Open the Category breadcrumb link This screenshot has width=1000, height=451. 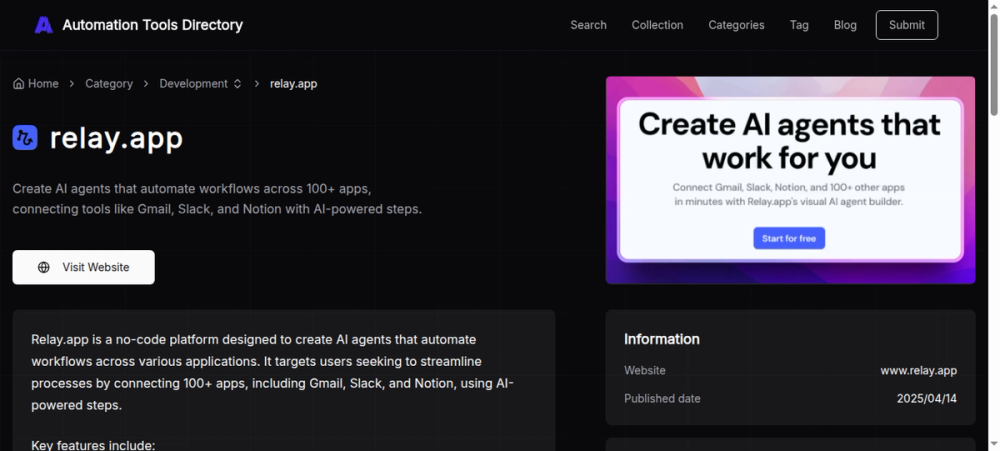[109, 84]
